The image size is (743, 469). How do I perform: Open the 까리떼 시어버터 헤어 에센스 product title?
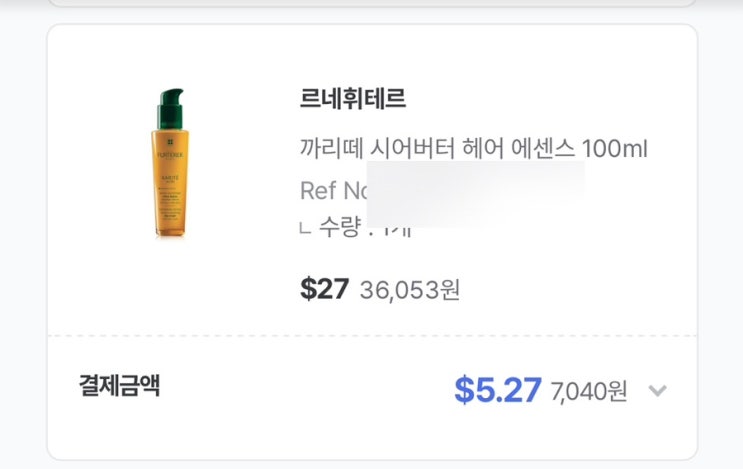[440, 149]
